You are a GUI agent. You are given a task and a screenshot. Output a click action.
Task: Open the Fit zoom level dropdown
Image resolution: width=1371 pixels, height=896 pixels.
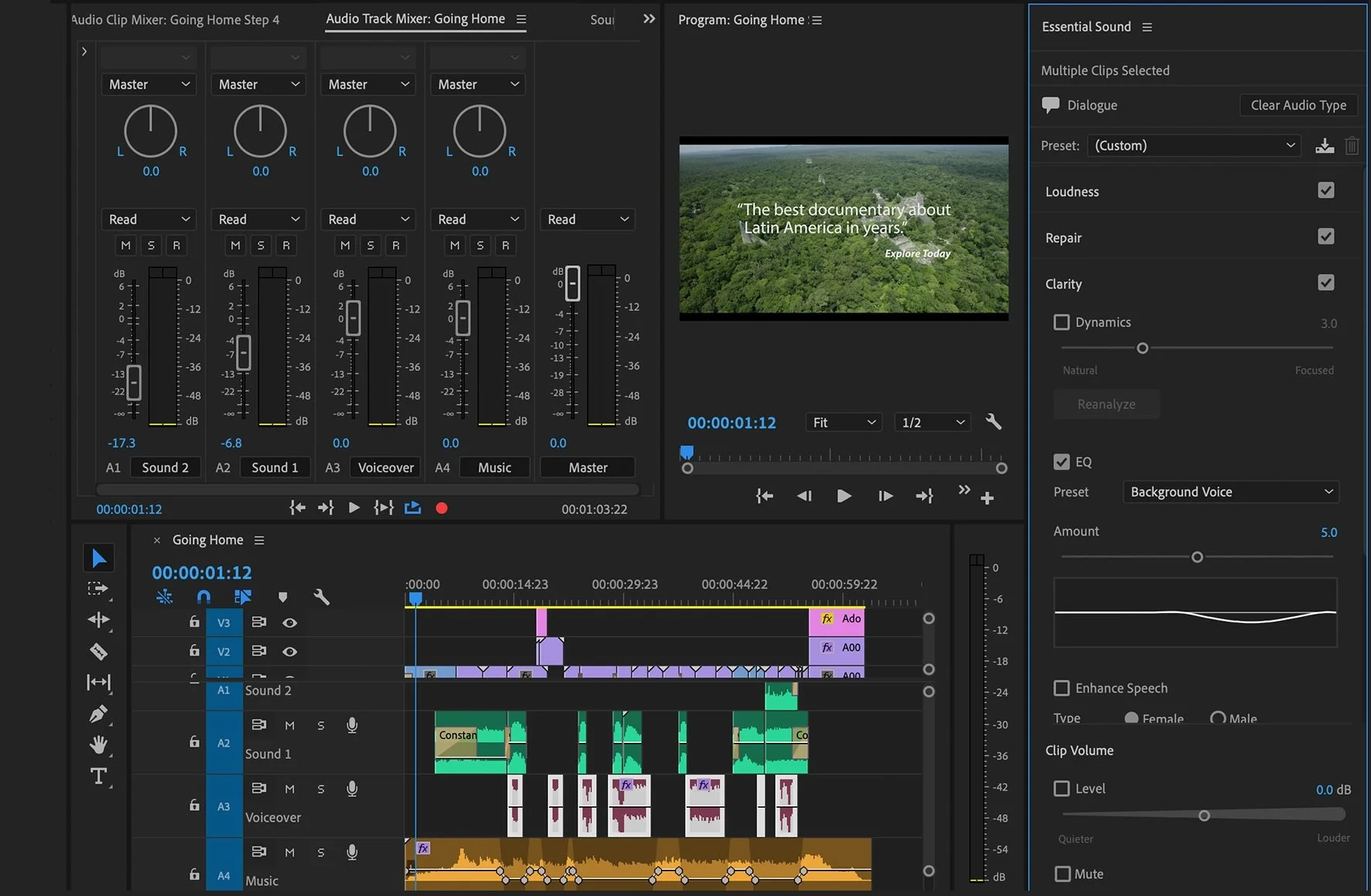click(x=843, y=422)
